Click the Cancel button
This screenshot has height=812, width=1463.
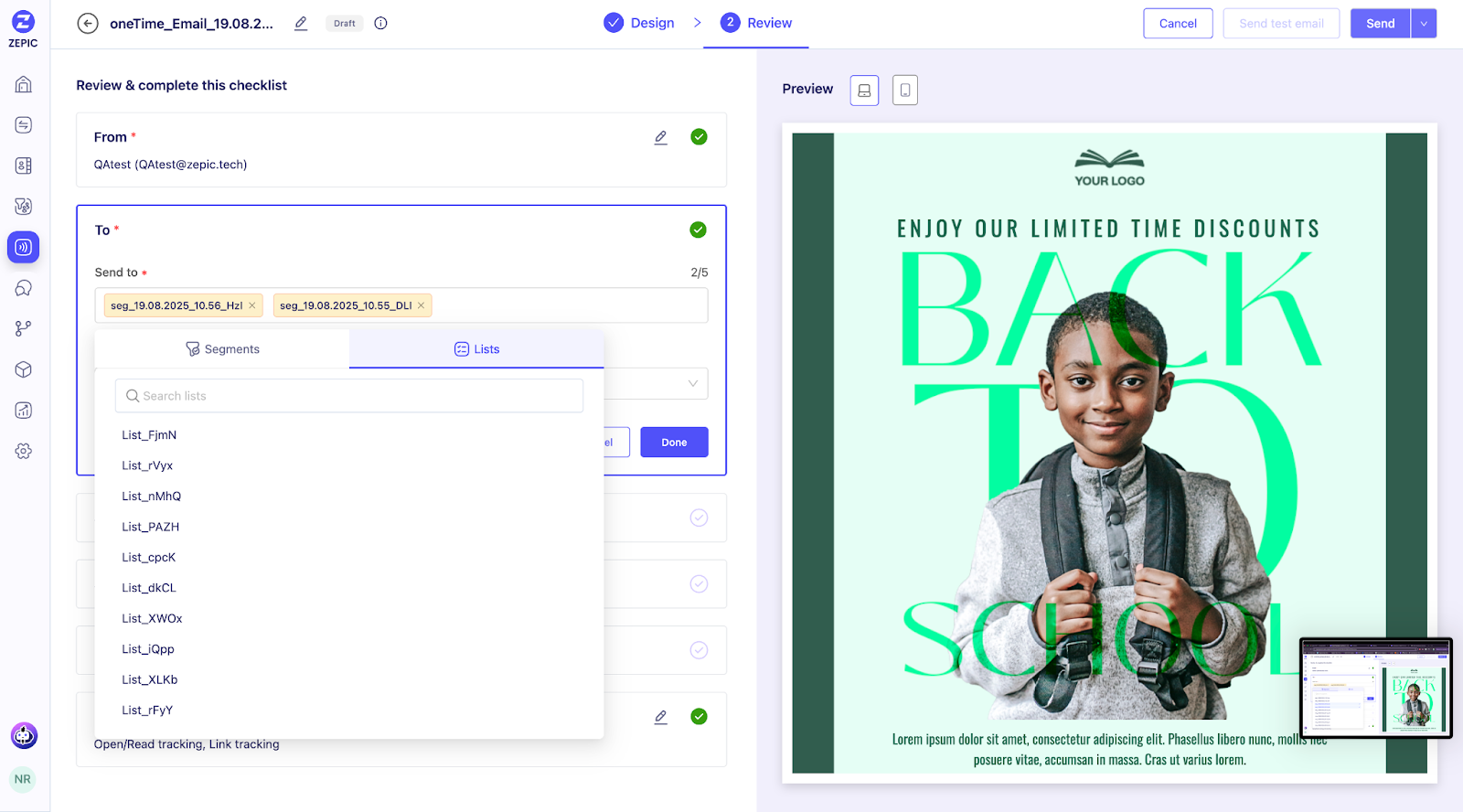[1178, 24]
